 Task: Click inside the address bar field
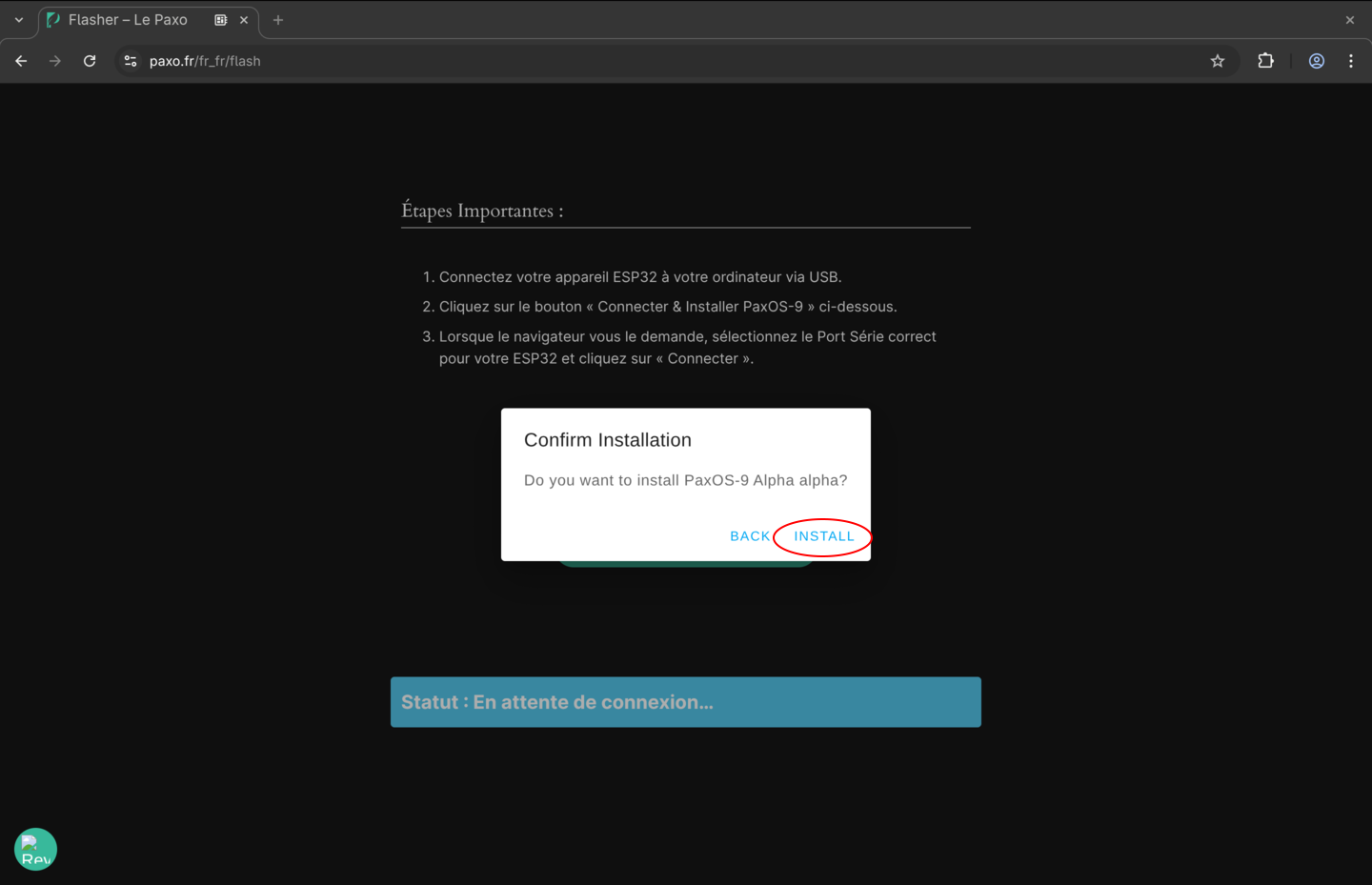[381, 60]
